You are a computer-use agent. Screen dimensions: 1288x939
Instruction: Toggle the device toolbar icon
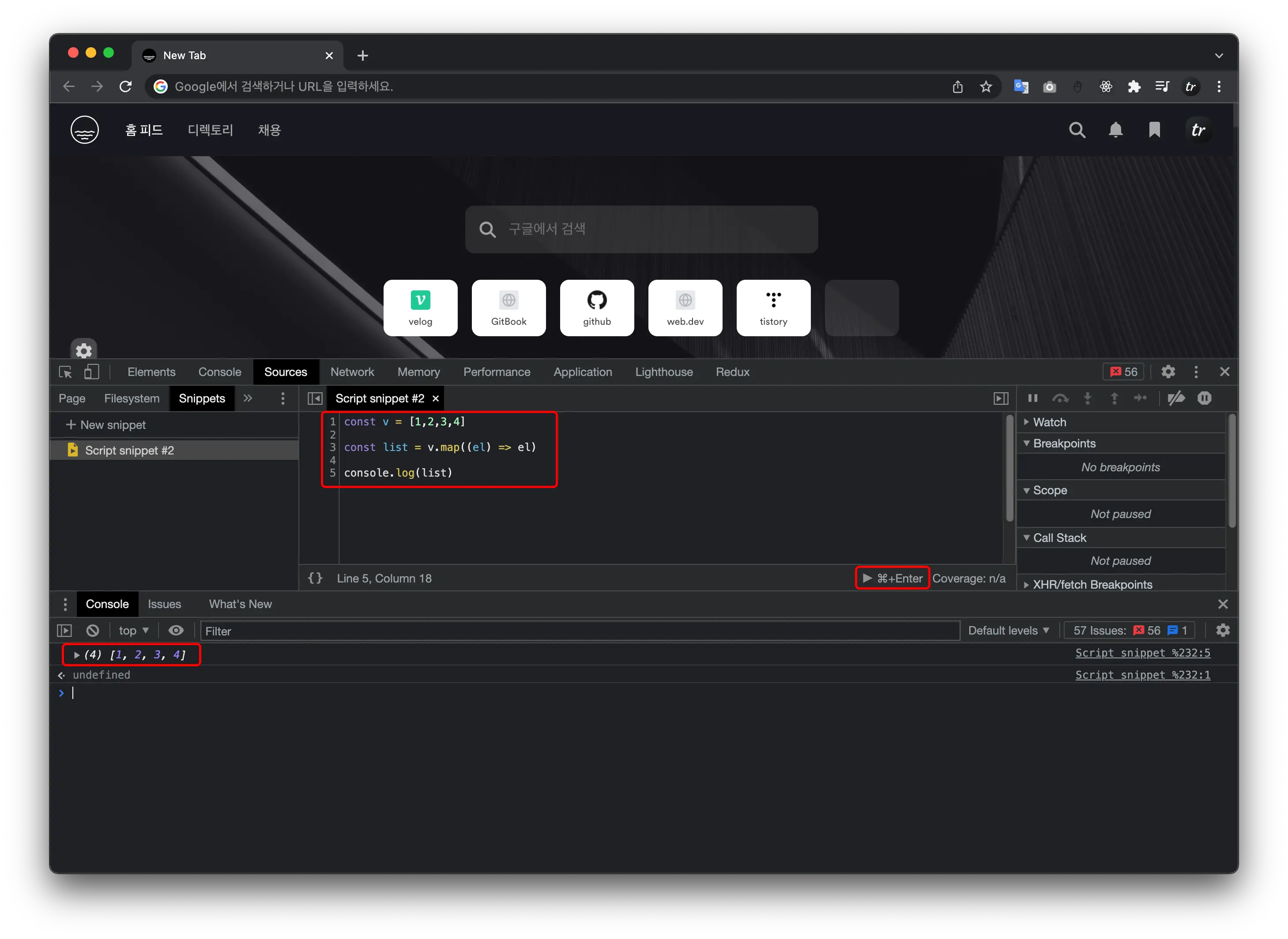[x=91, y=372]
